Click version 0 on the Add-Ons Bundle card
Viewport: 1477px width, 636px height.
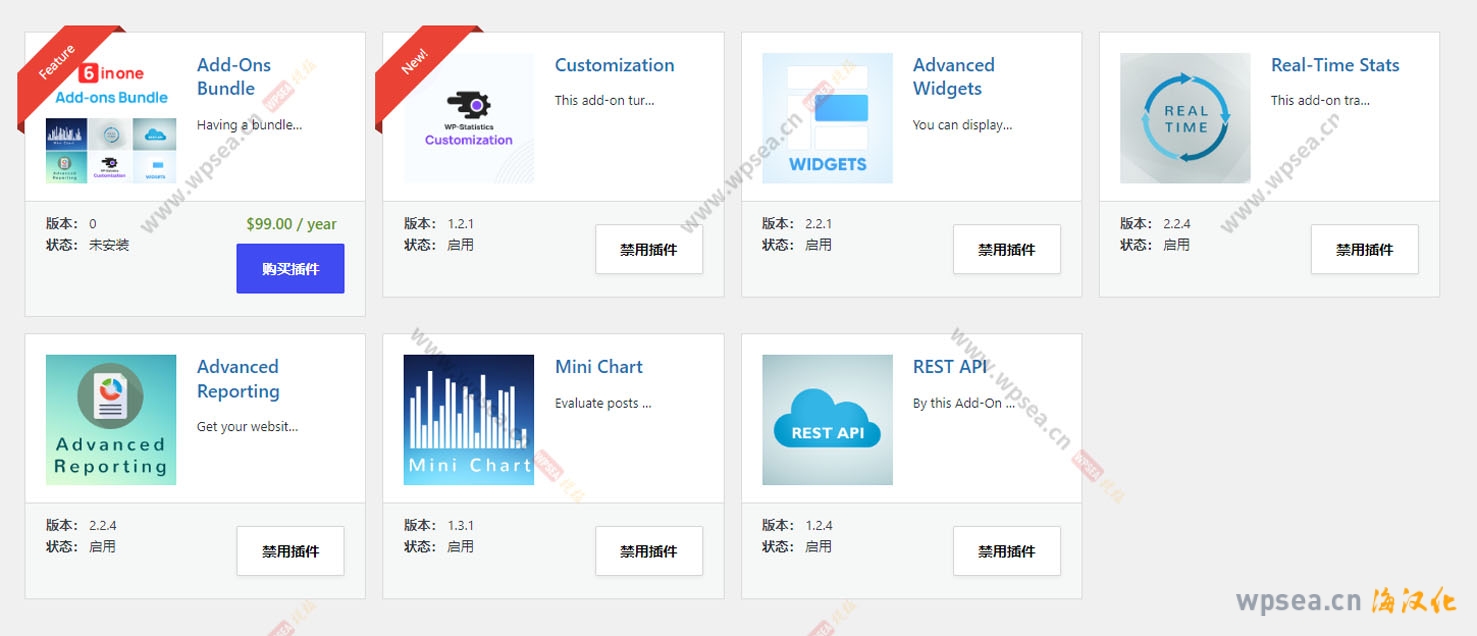coord(93,224)
